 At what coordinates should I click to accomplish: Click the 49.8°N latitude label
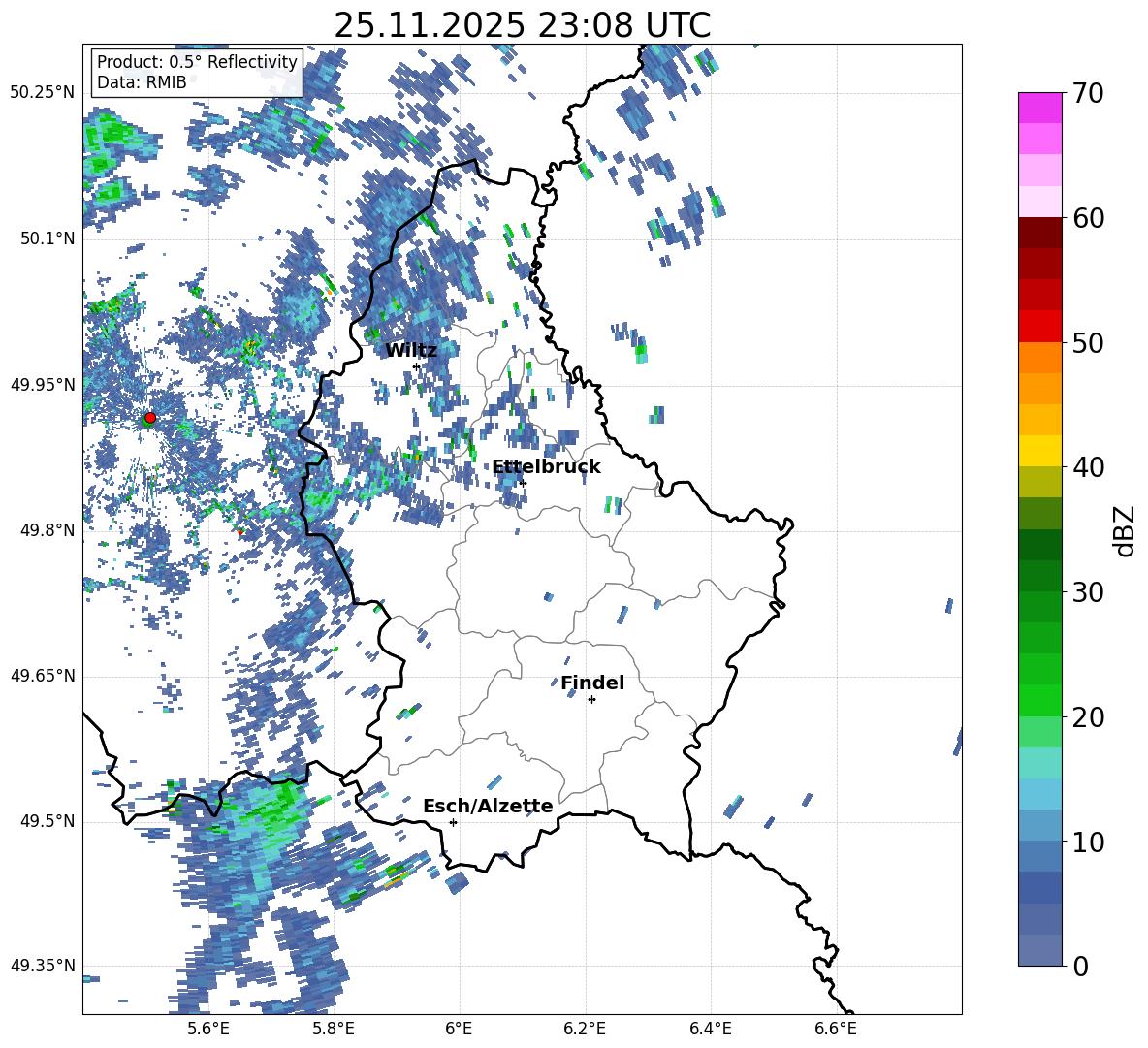click(x=47, y=530)
